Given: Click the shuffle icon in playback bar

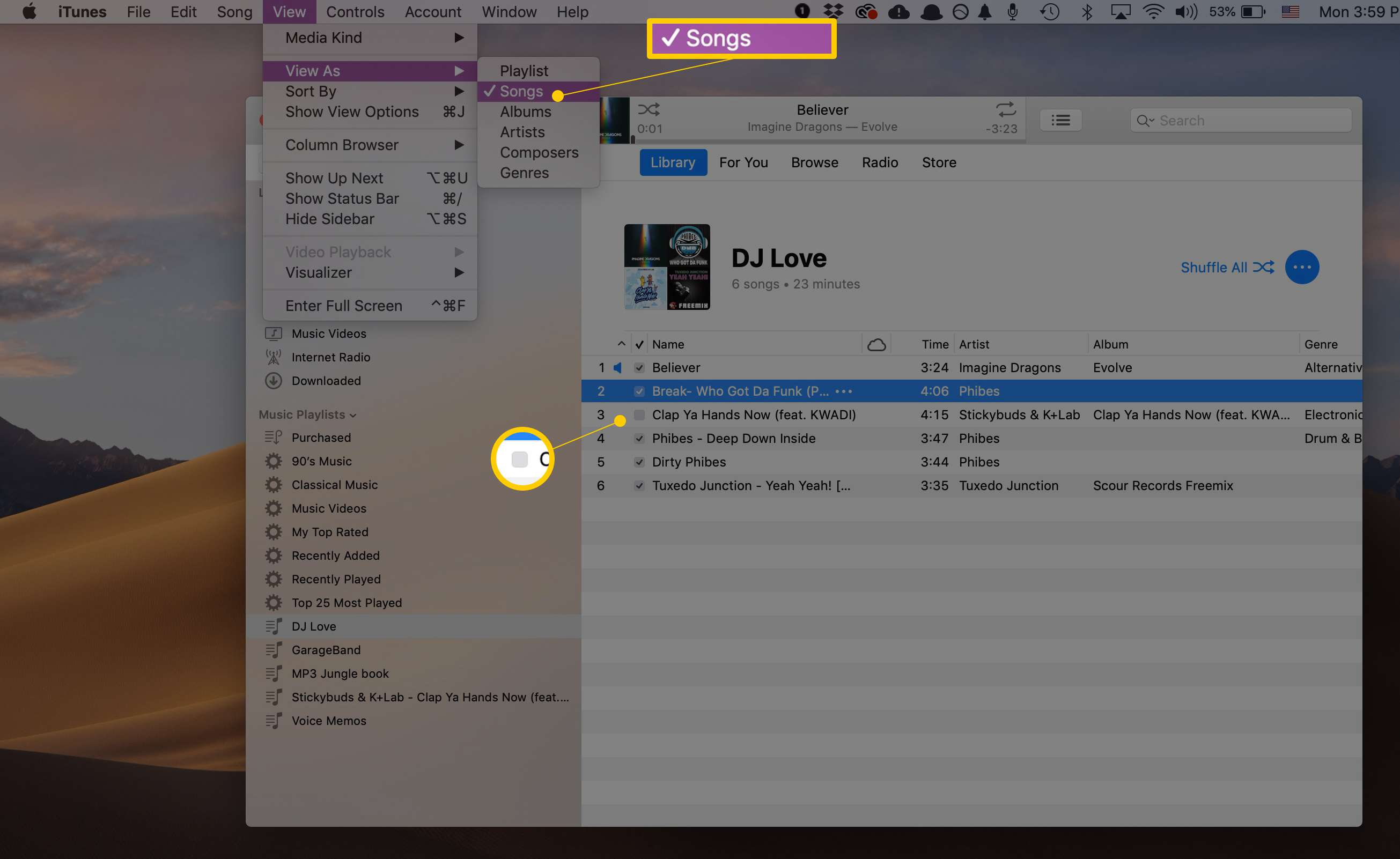Looking at the screenshot, I should (x=648, y=110).
